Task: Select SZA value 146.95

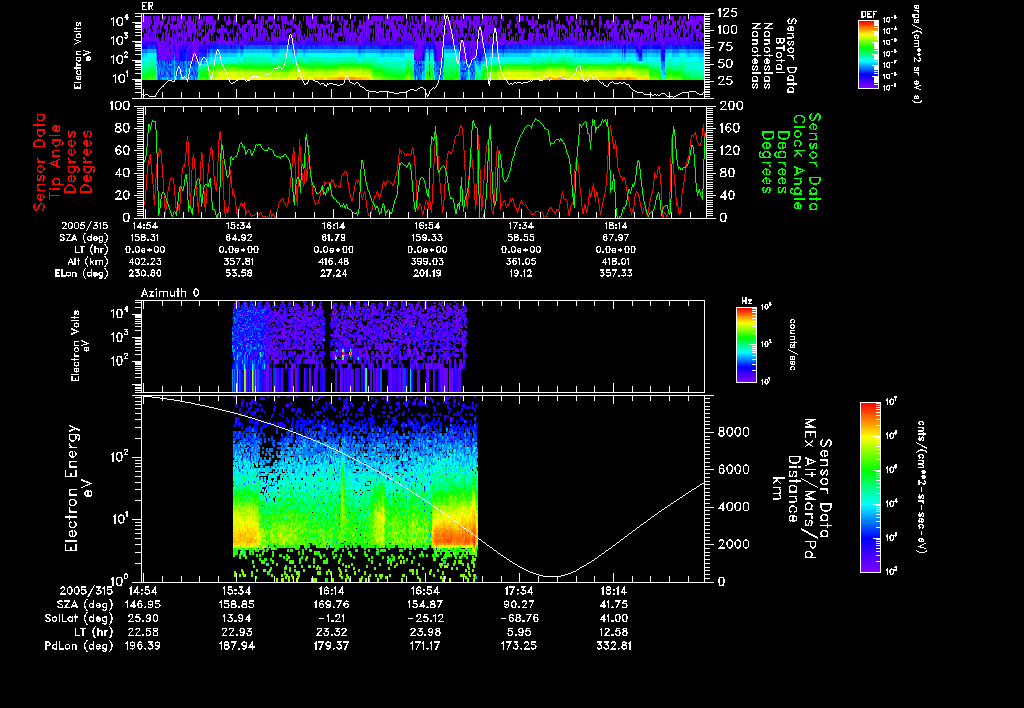Action: click(142, 605)
